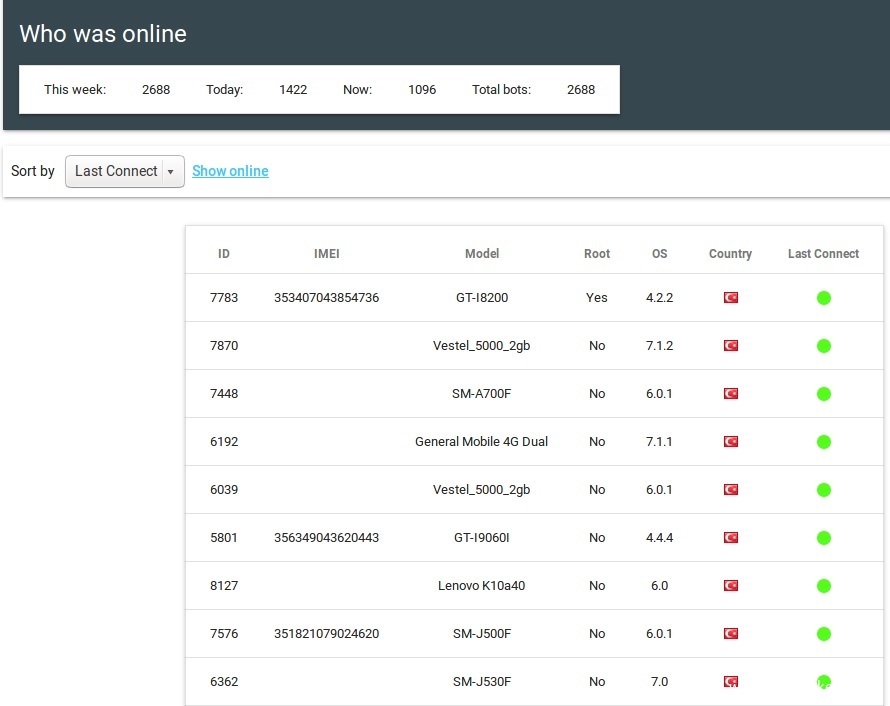Click the Lenovo K10a40 model cell

481,586
